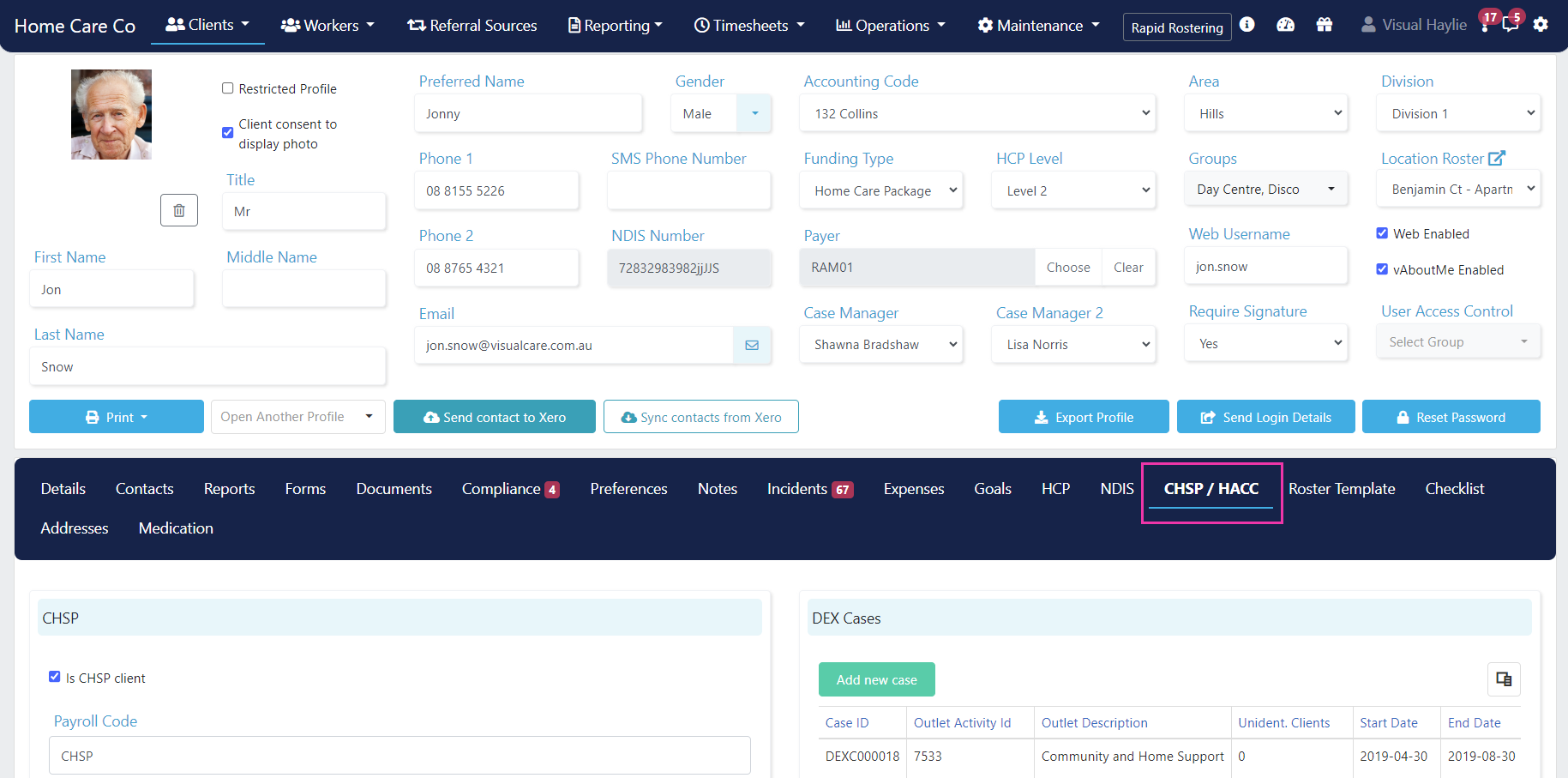Open the Clients menu
The width and height of the screenshot is (1568, 778).
207,25
